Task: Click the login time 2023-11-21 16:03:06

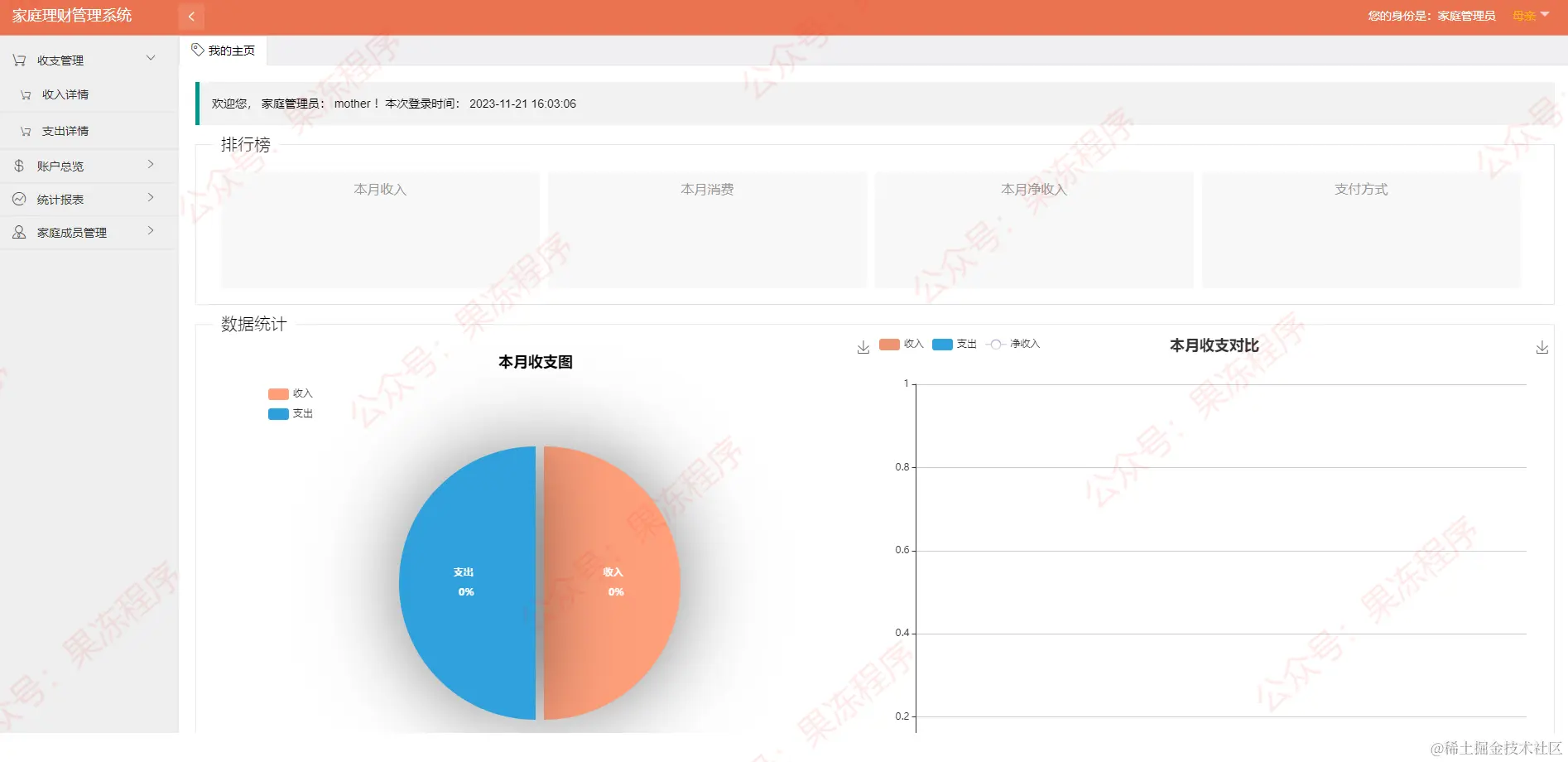Action: [x=522, y=104]
